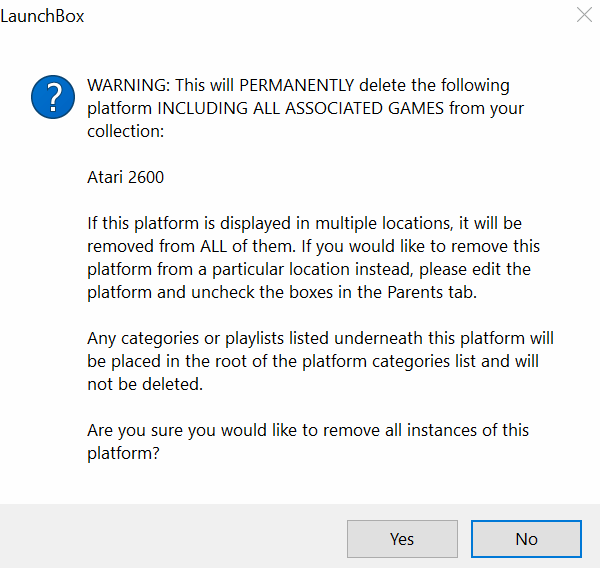Image resolution: width=600 pixels, height=568 pixels.
Task: Click the final word platform?
Action: click(x=123, y=453)
